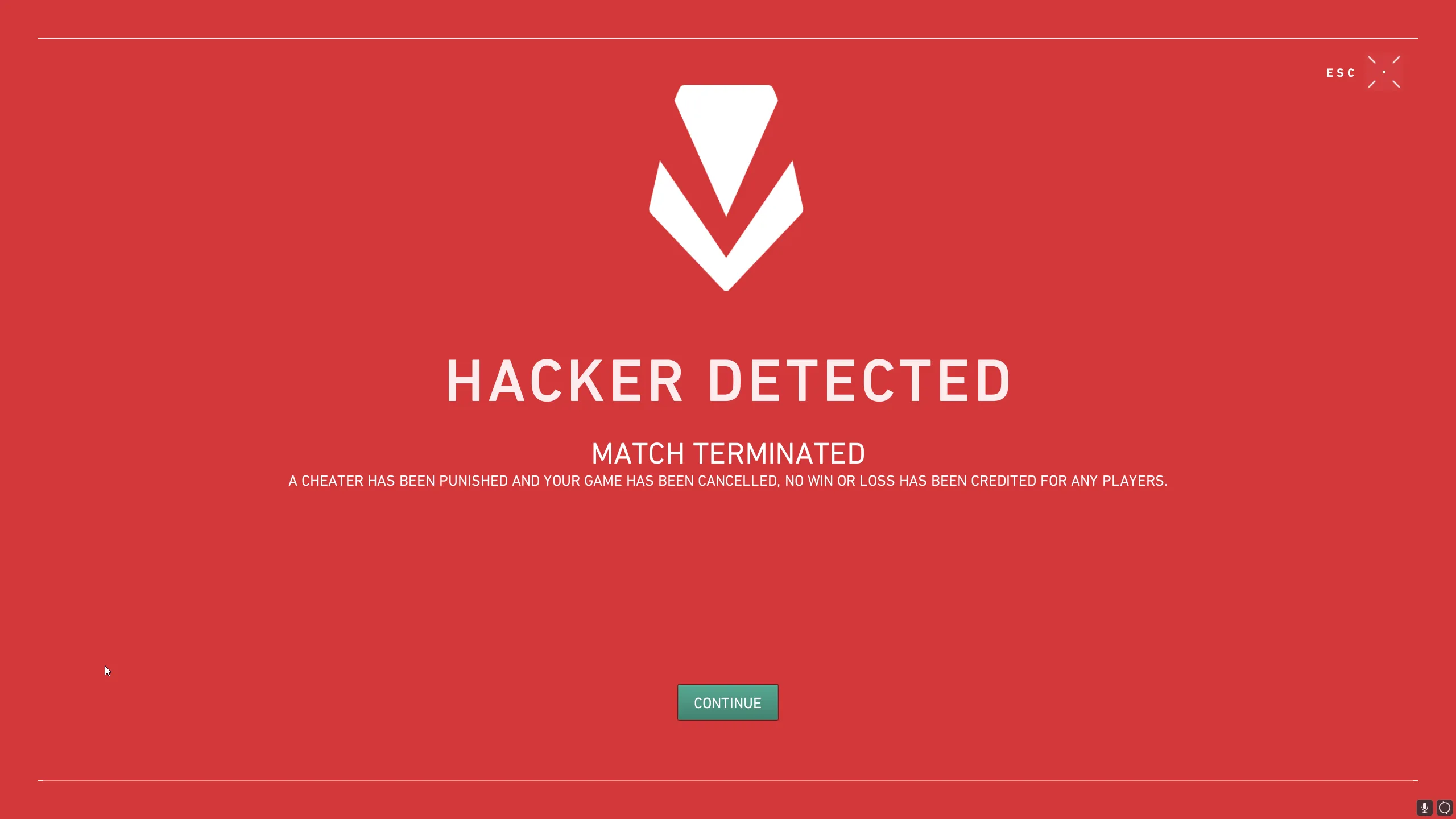Click the green CONTINUE button

click(727, 702)
